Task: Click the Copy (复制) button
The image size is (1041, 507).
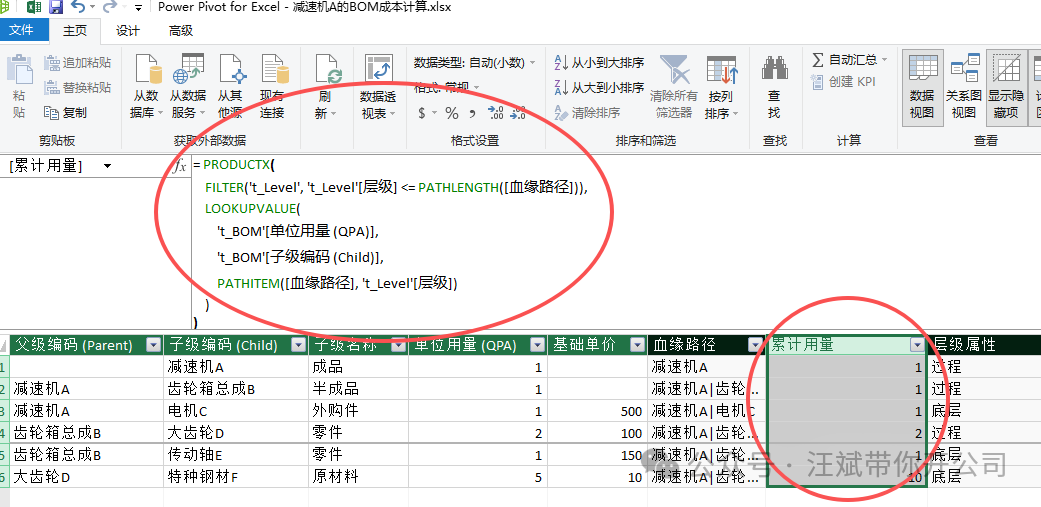Action: click(65, 113)
